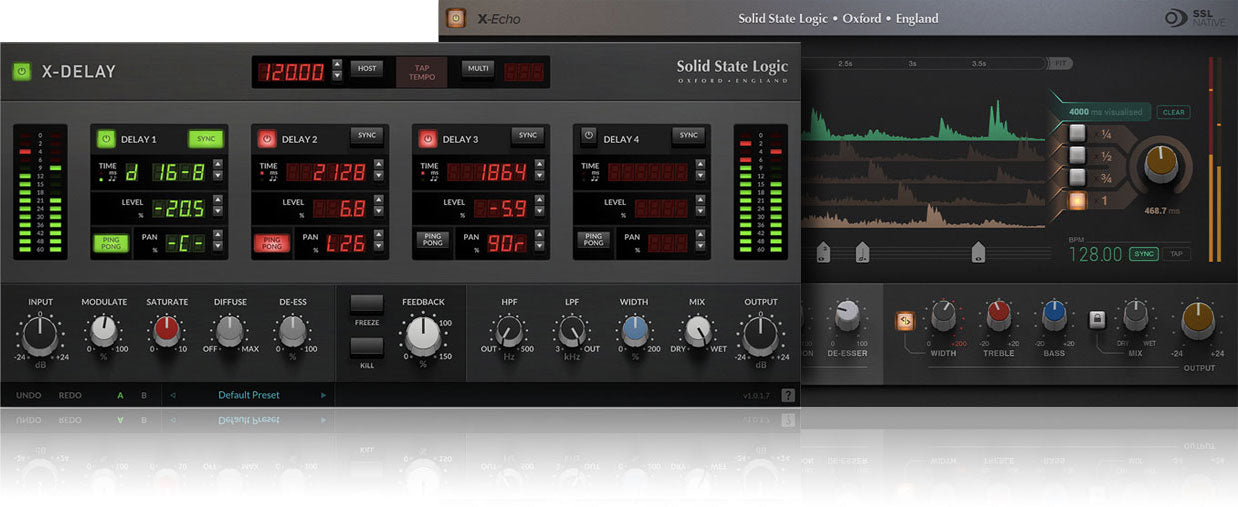Go to previous preset arrow
The image size is (1238, 507).
pyautogui.click(x=172, y=395)
